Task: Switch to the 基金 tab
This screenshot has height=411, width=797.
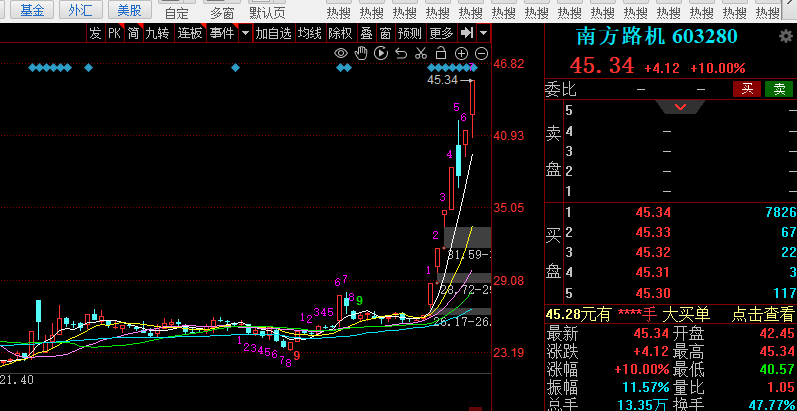Action: (32, 10)
